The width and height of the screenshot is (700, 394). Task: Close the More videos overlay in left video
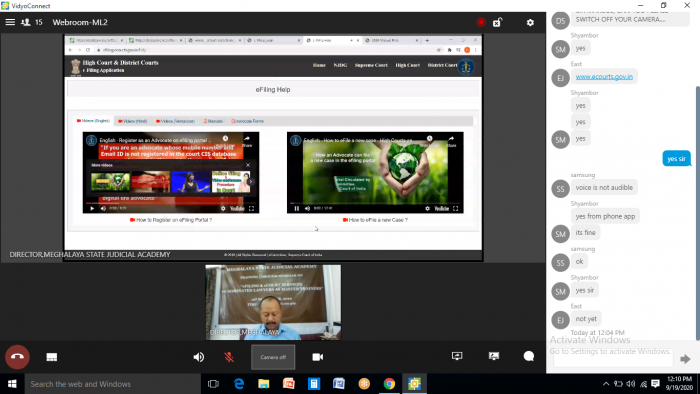248,165
